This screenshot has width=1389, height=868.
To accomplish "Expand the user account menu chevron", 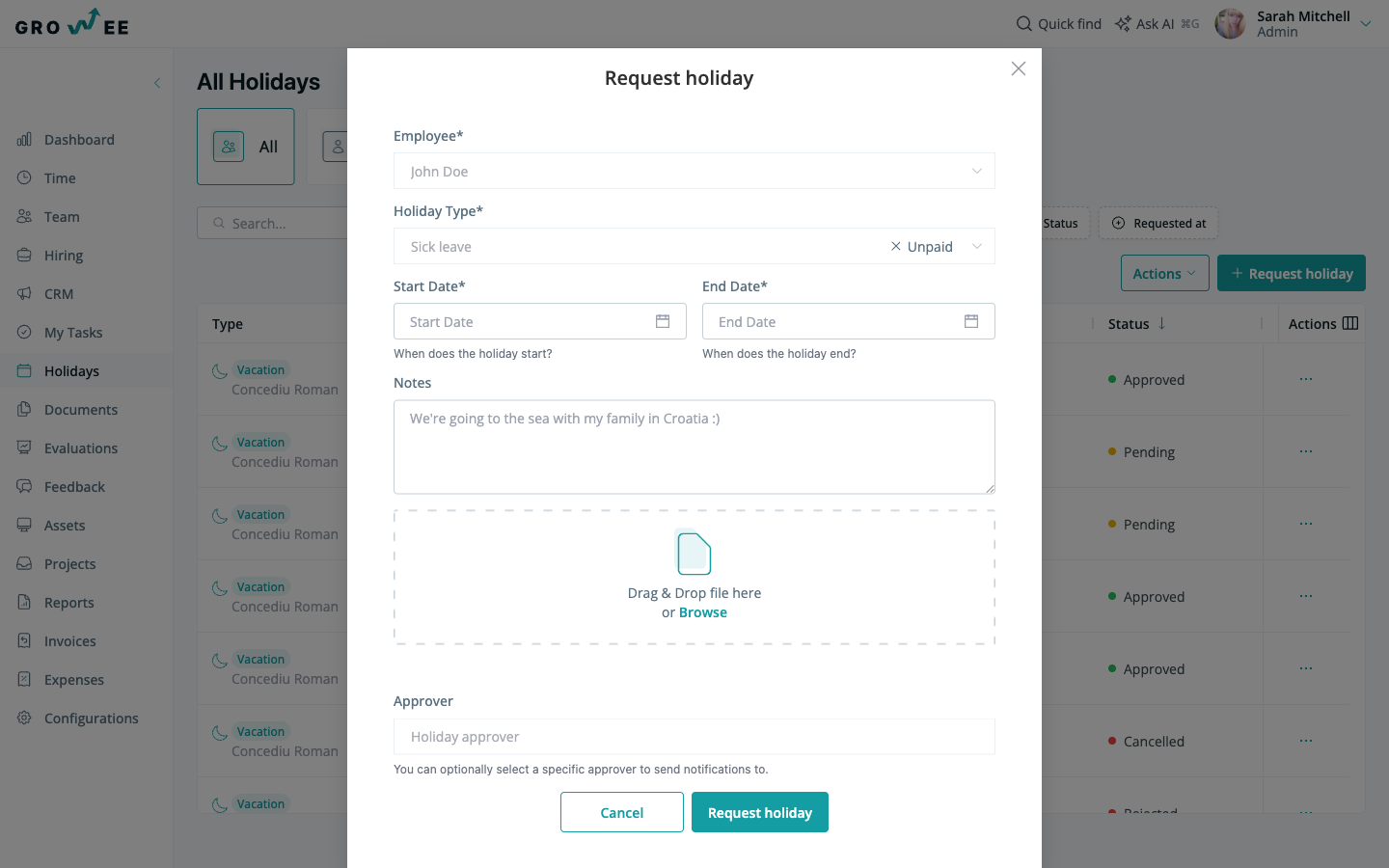I will coord(1366,24).
